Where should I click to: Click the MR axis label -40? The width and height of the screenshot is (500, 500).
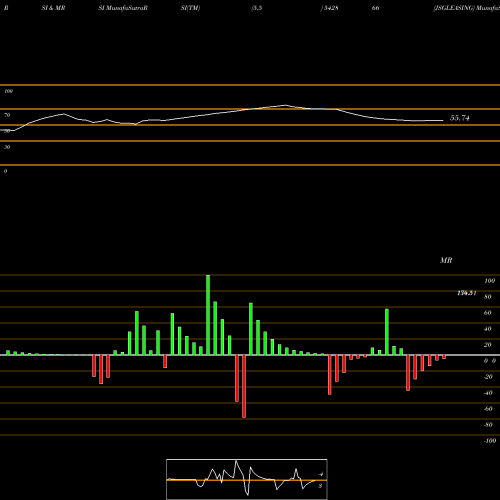coord(488,393)
